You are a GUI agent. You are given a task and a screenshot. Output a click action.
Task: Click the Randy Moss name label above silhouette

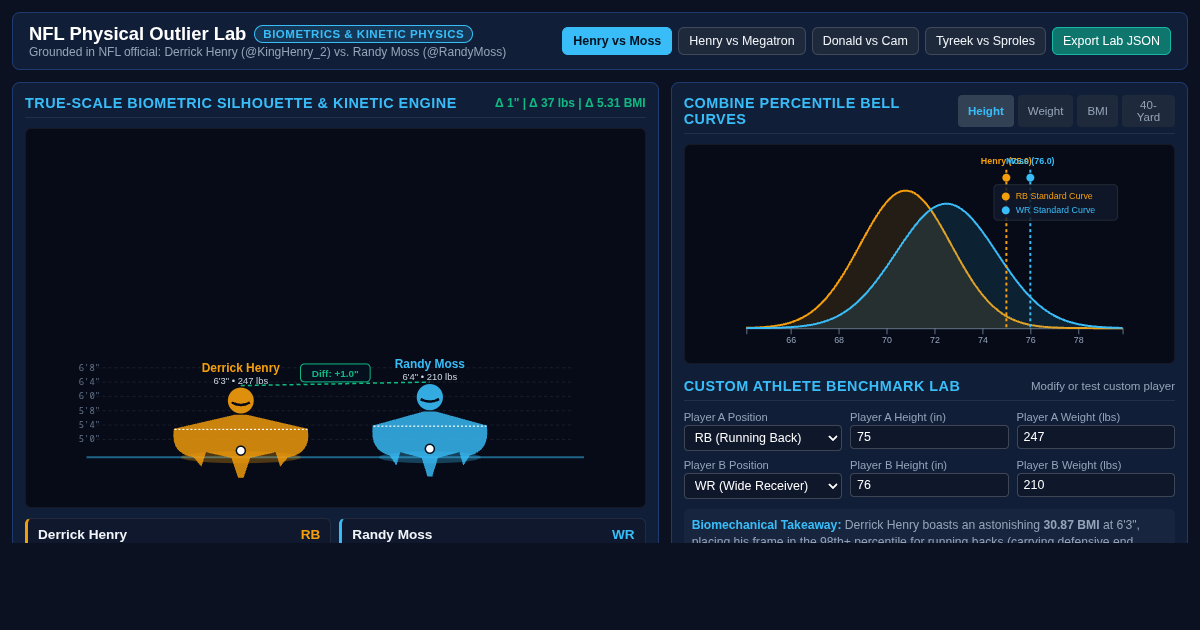(x=430, y=364)
